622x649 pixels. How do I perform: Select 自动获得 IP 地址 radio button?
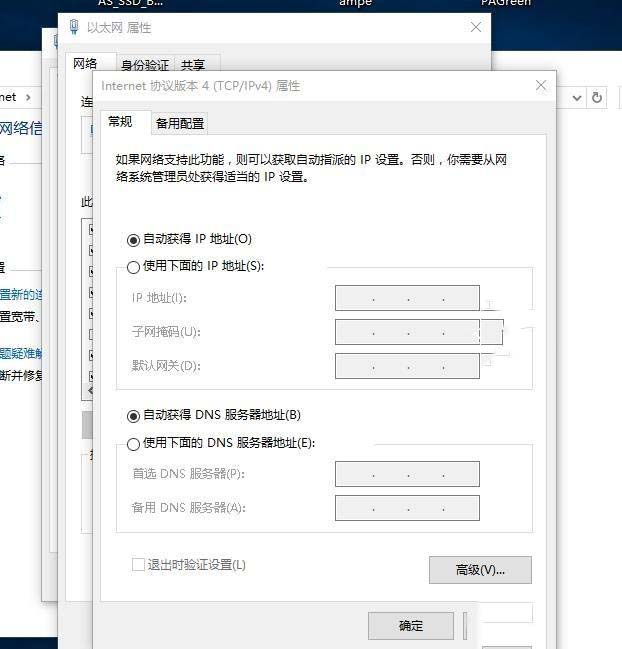click(133, 240)
